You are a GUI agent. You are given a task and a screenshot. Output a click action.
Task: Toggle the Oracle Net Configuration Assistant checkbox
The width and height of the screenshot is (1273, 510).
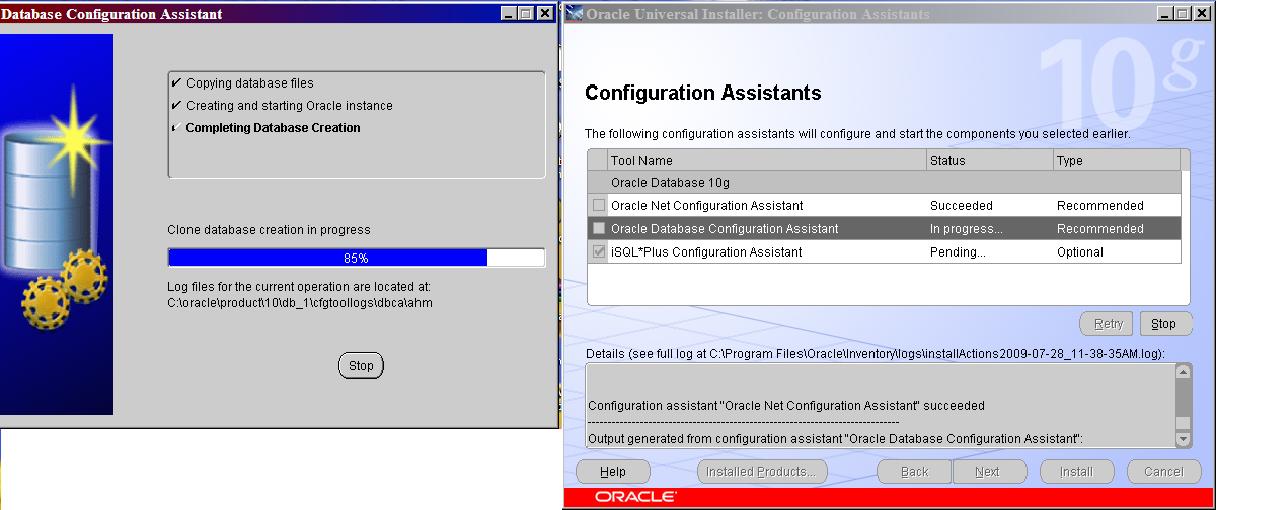(599, 206)
